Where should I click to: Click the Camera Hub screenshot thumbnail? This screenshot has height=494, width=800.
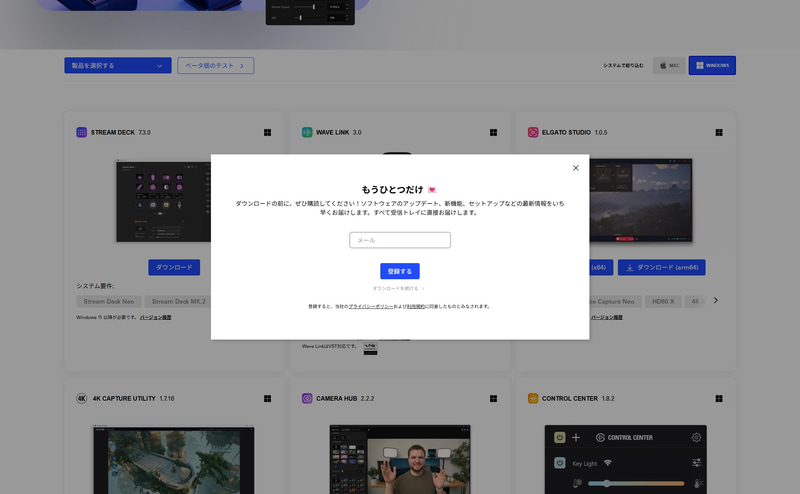pyautogui.click(x=400, y=459)
